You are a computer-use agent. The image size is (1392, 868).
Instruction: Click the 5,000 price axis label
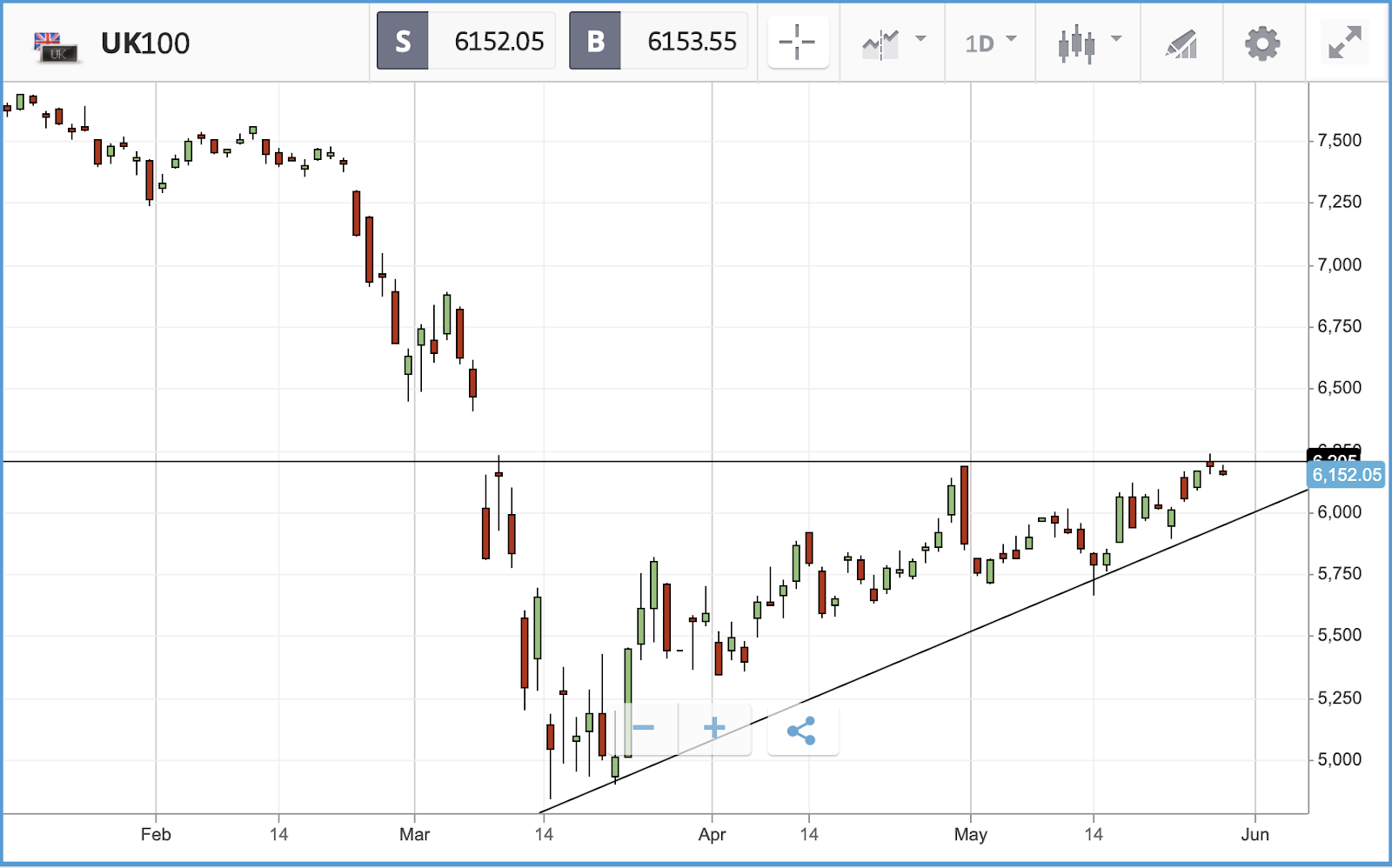coord(1339,760)
